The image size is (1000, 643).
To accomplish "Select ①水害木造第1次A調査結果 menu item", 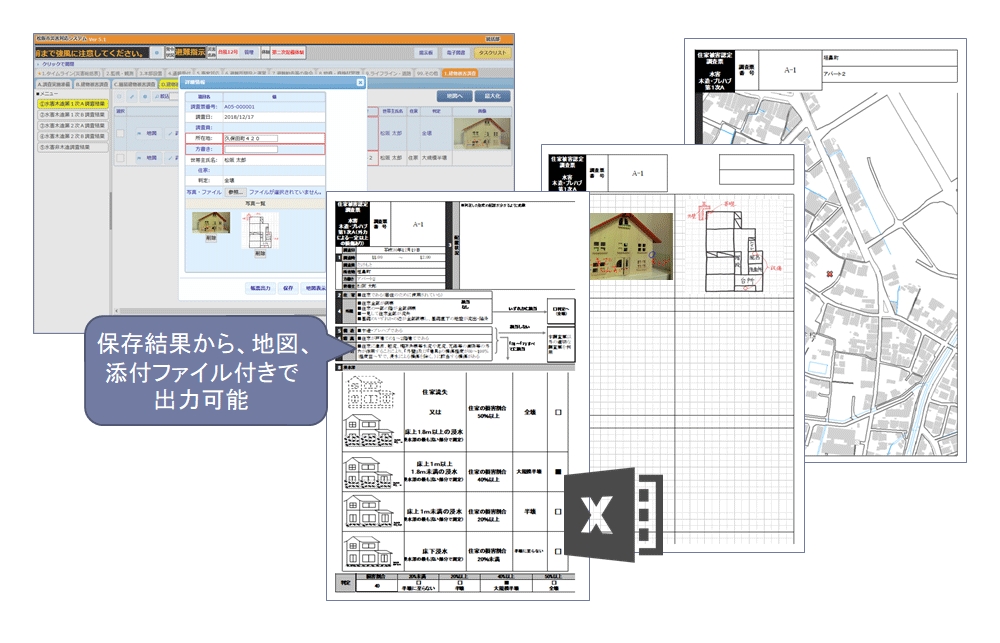I will tap(72, 103).
